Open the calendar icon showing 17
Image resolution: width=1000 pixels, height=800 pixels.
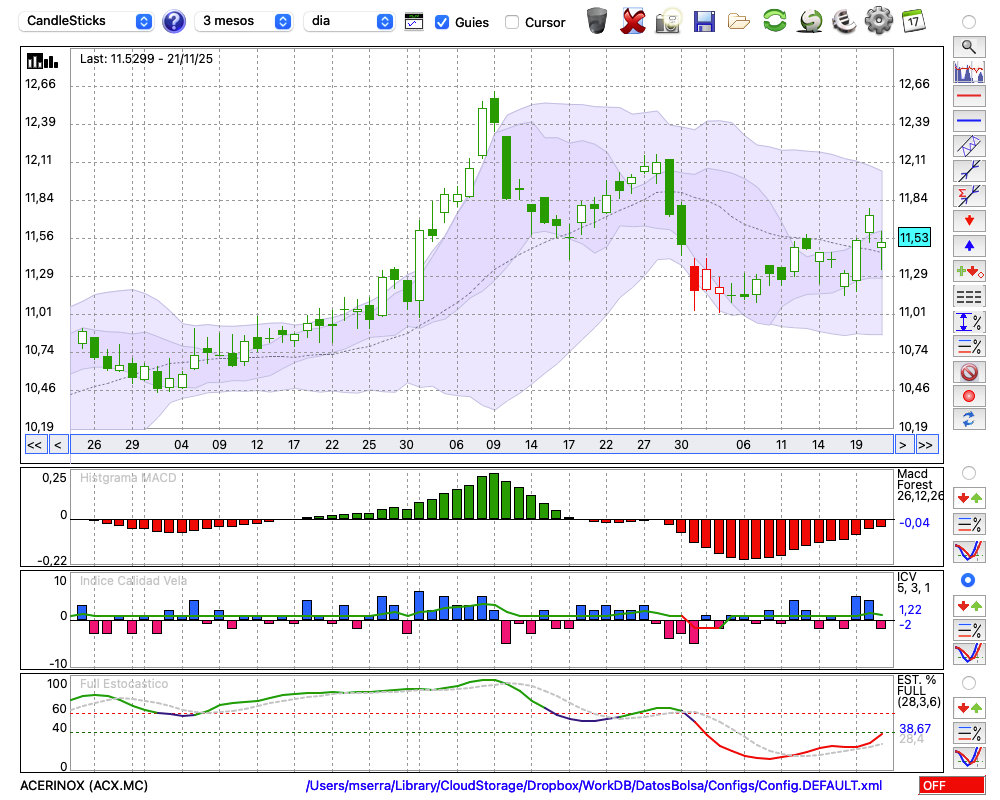913,21
